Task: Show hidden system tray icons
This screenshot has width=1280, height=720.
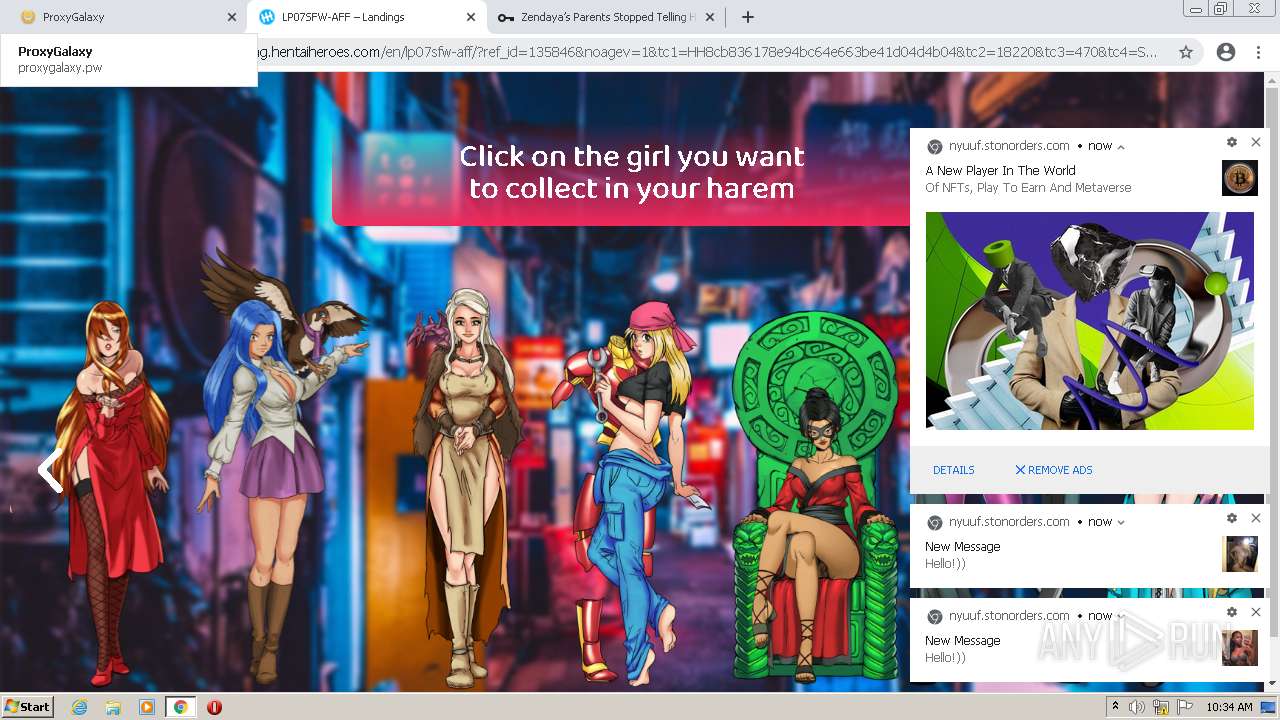Action: pyautogui.click(x=1115, y=707)
